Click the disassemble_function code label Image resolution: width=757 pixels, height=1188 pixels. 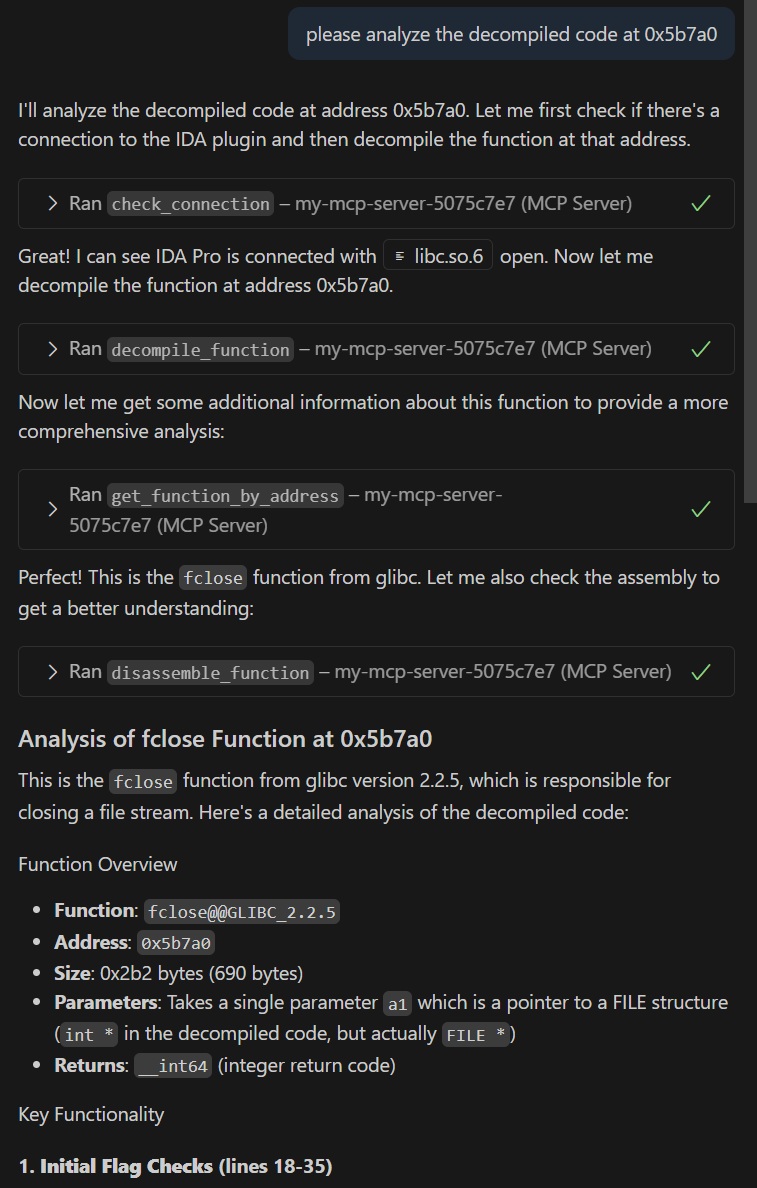pyautogui.click(x=209, y=671)
